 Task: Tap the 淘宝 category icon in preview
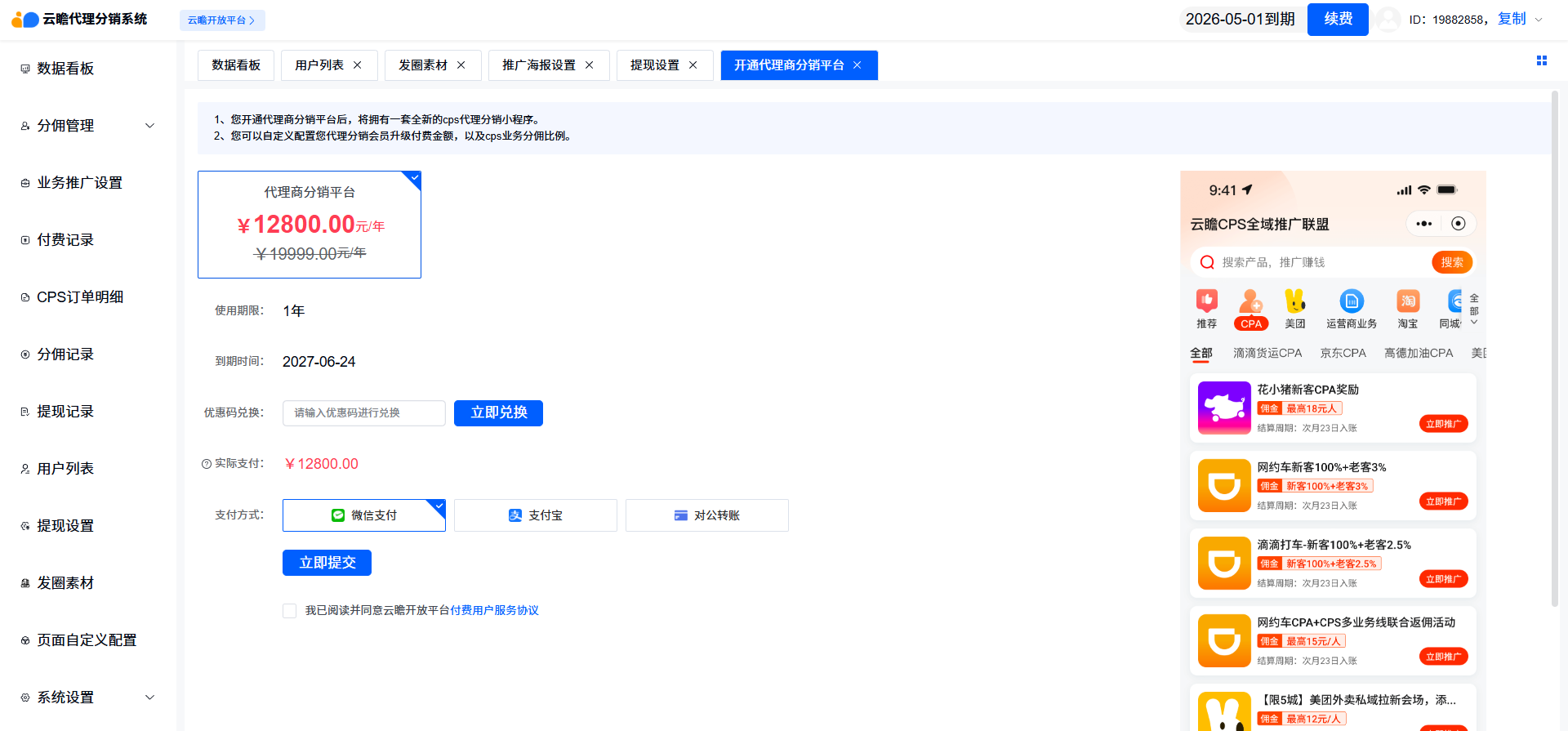1408,301
